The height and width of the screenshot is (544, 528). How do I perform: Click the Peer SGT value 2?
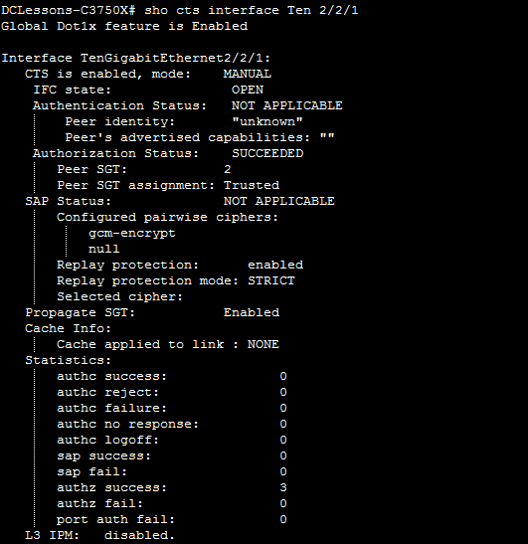(228, 169)
